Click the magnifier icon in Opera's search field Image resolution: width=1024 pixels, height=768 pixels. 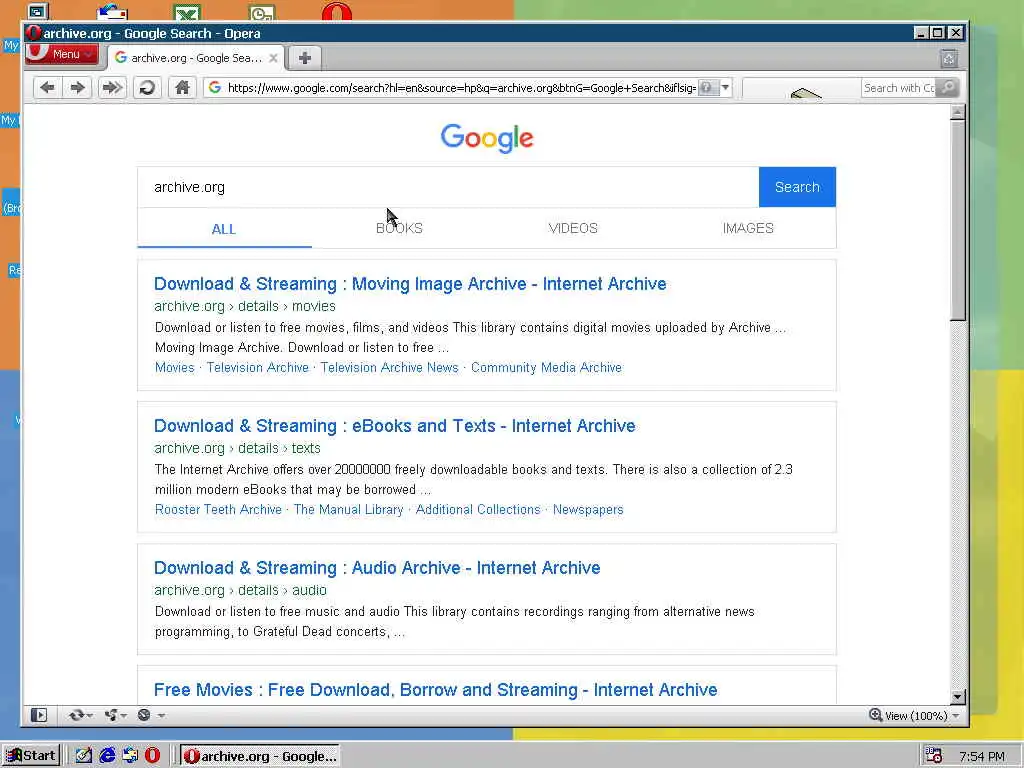click(x=948, y=88)
